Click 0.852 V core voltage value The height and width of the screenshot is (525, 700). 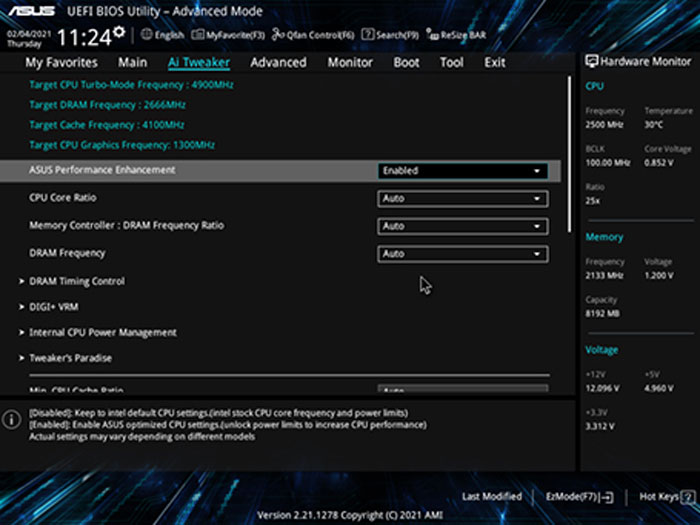point(658,163)
